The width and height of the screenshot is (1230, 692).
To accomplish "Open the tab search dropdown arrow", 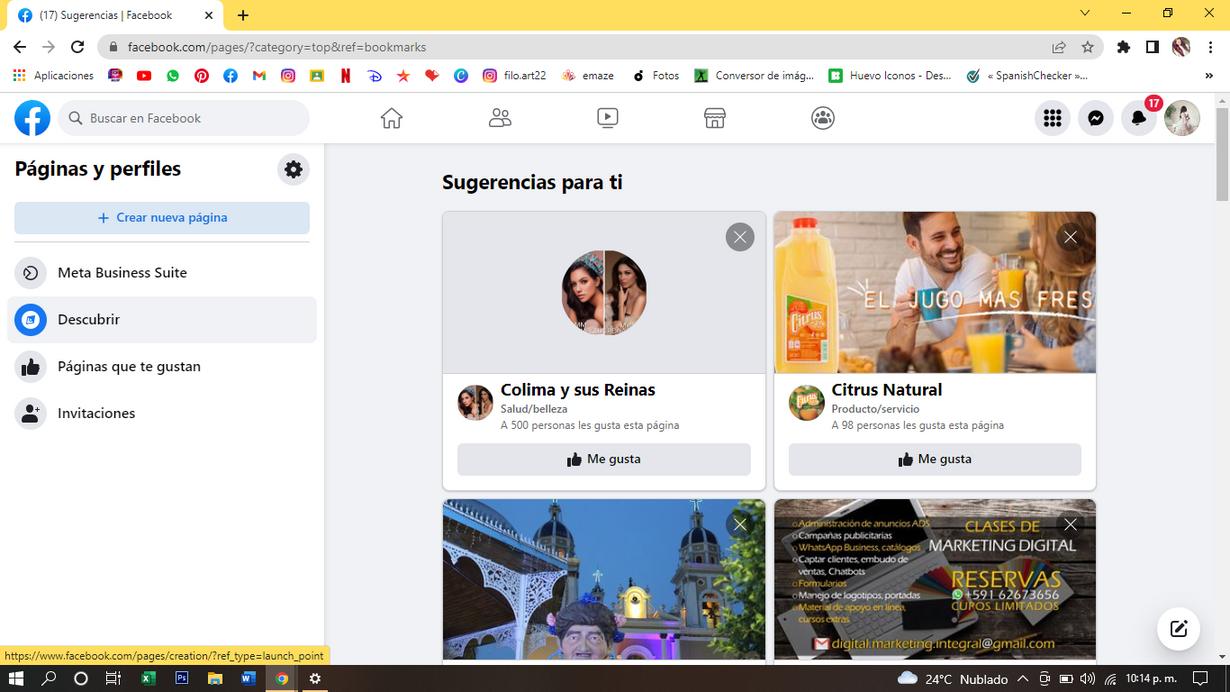I will pyautogui.click(x=1085, y=13).
